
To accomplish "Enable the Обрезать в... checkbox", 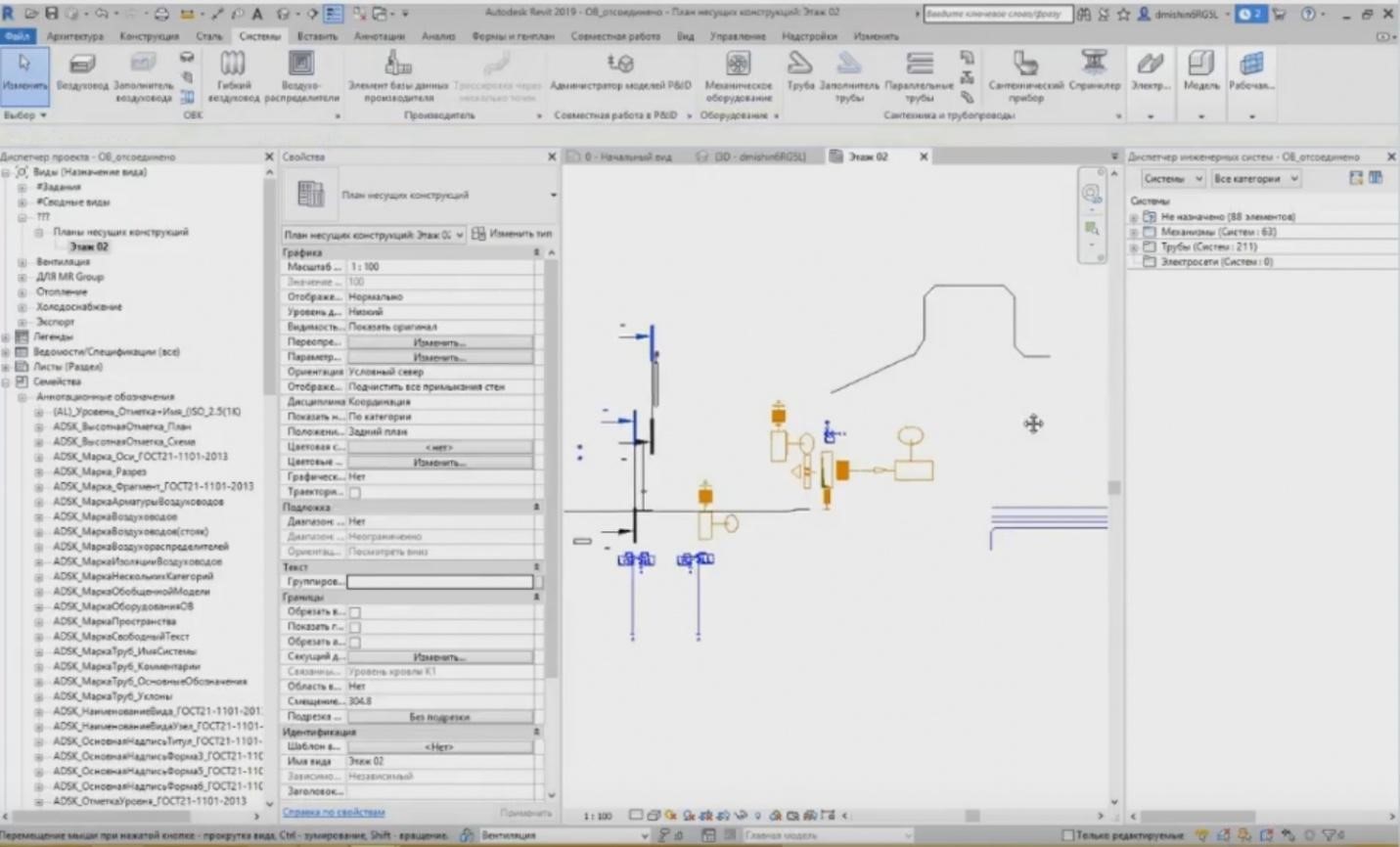I will click(355, 612).
